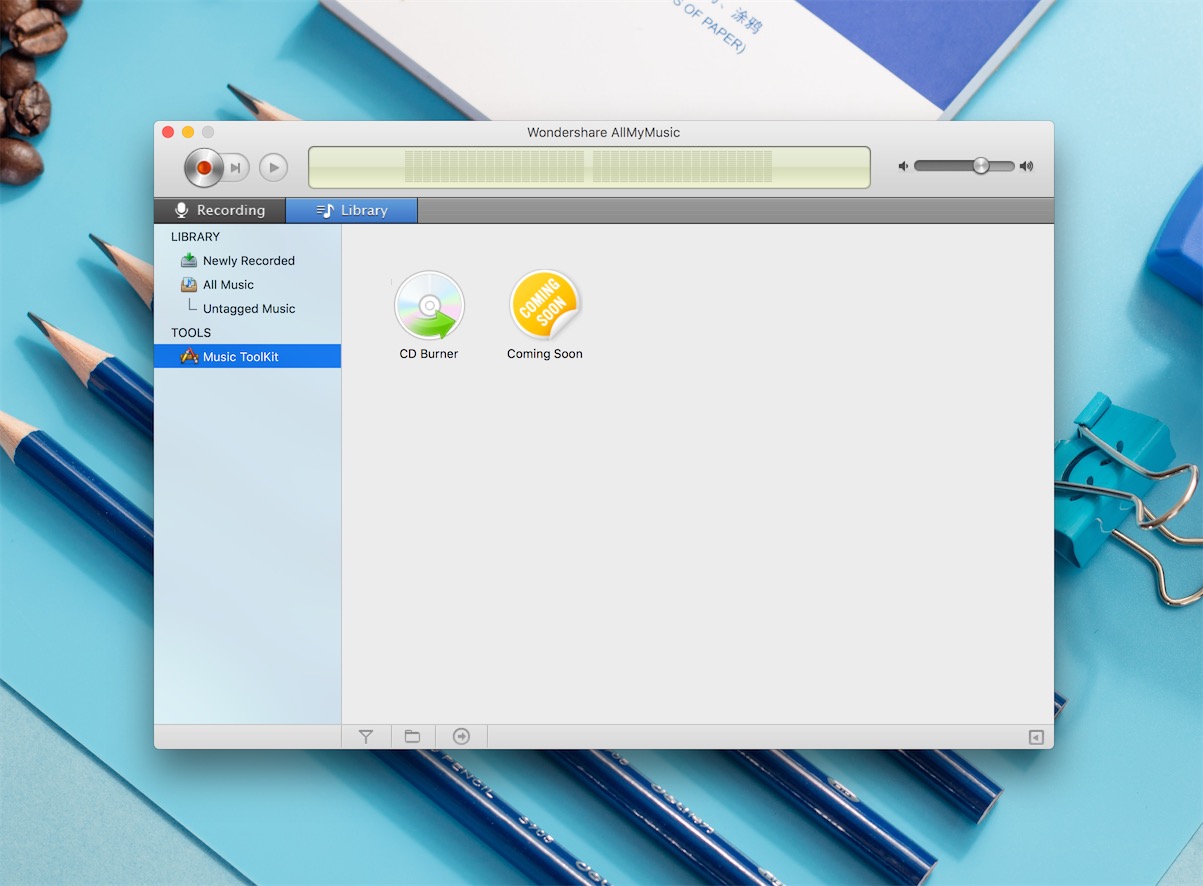Close the AllMyMusic window
1203x886 pixels.
click(x=168, y=132)
